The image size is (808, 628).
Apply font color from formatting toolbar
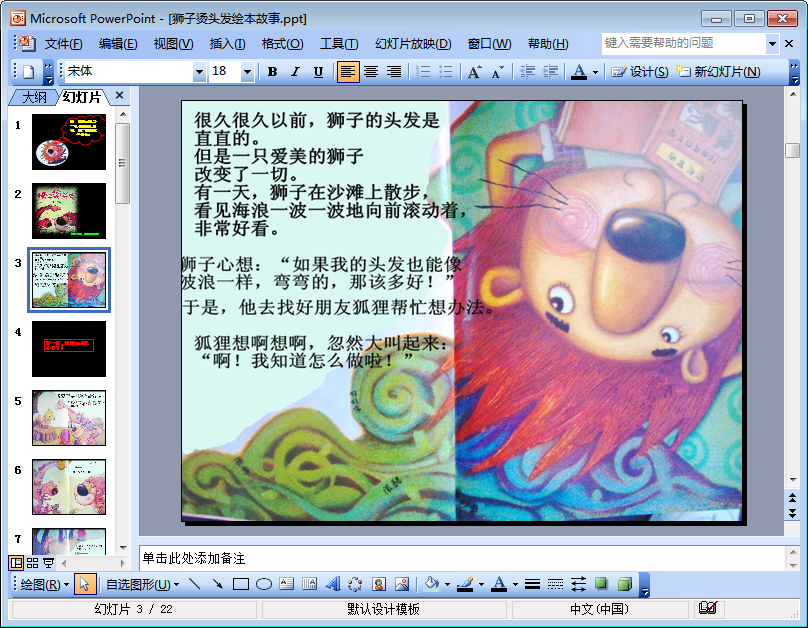579,72
